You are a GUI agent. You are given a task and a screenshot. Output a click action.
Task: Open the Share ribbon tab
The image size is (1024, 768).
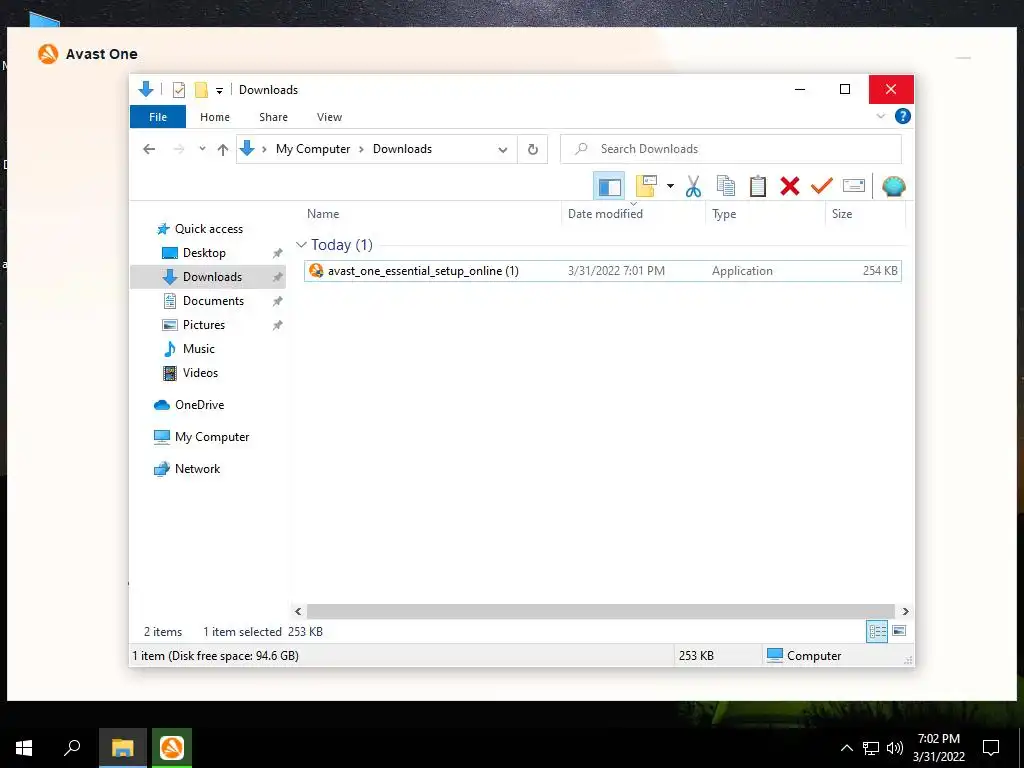click(x=273, y=117)
